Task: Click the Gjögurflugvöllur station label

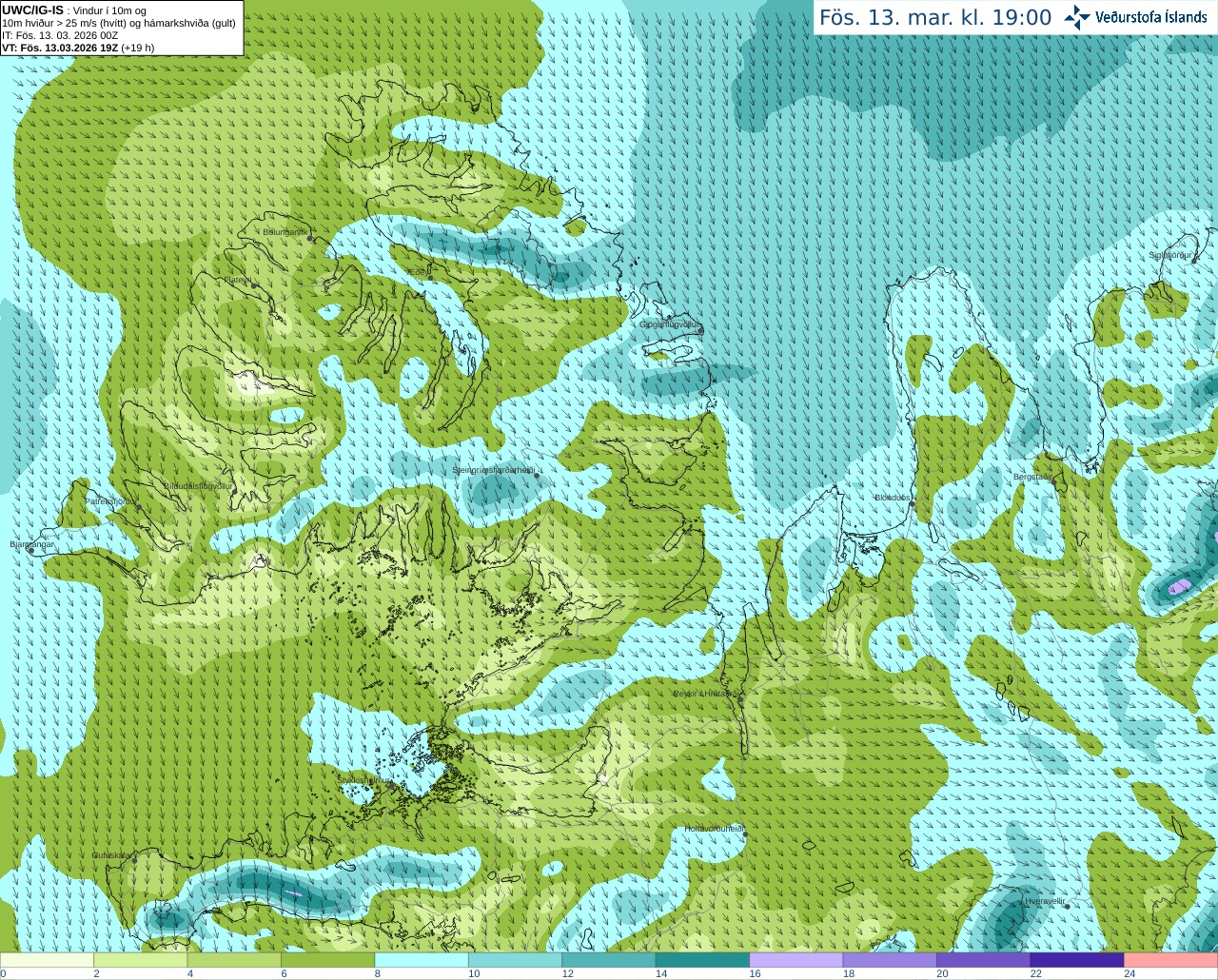Action: point(670,324)
